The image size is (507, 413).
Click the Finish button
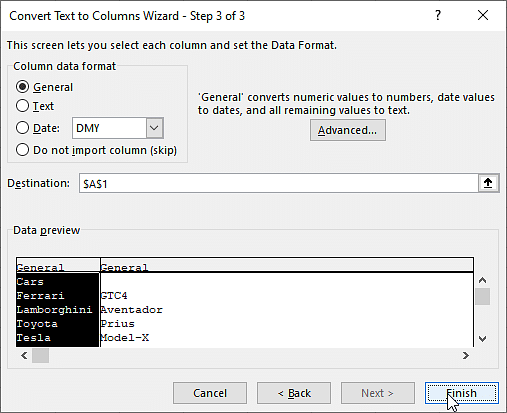[x=462, y=393]
